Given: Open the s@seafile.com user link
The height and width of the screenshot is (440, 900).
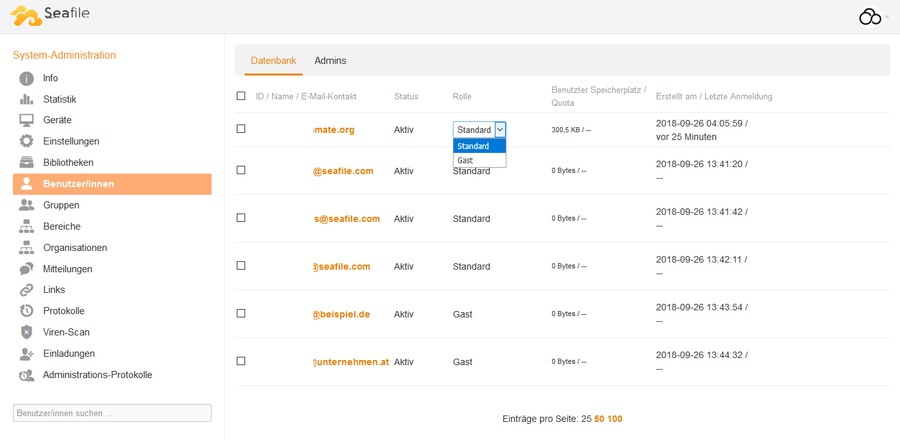Looking at the screenshot, I should point(347,219).
